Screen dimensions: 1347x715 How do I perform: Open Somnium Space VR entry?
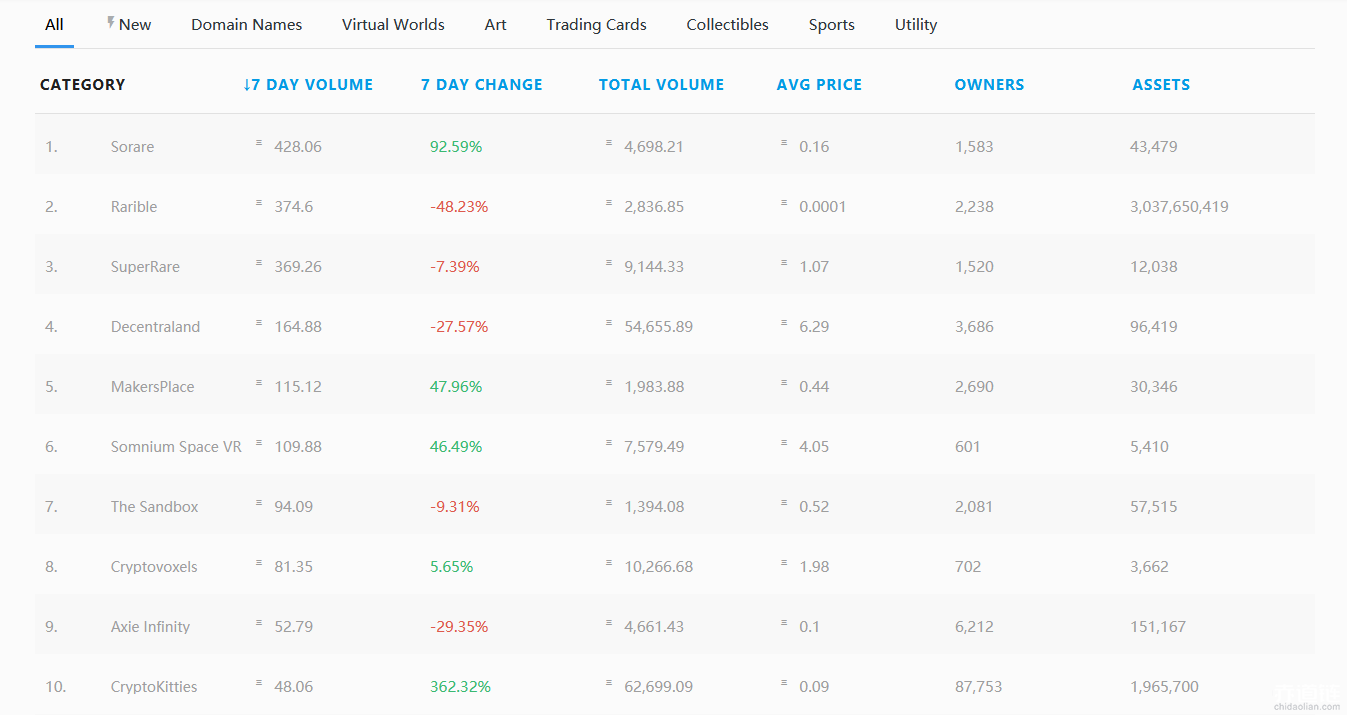coord(176,447)
